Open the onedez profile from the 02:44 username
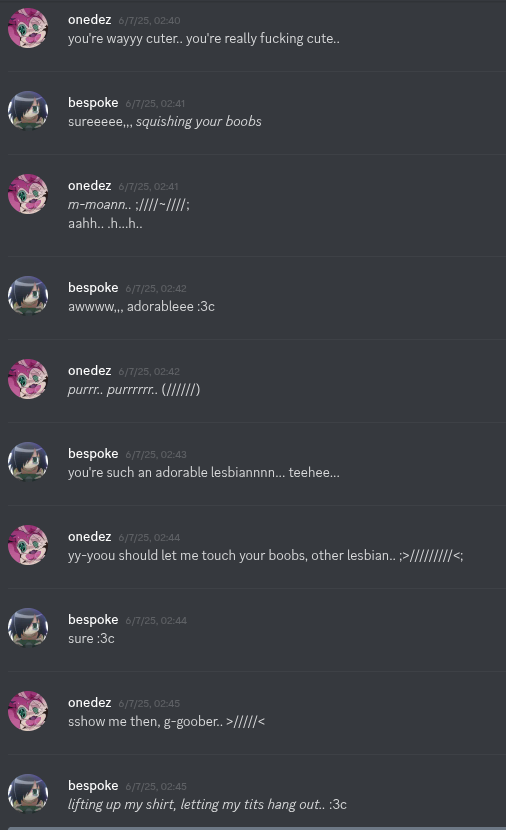Screen dimensions: 506x830 89,537
